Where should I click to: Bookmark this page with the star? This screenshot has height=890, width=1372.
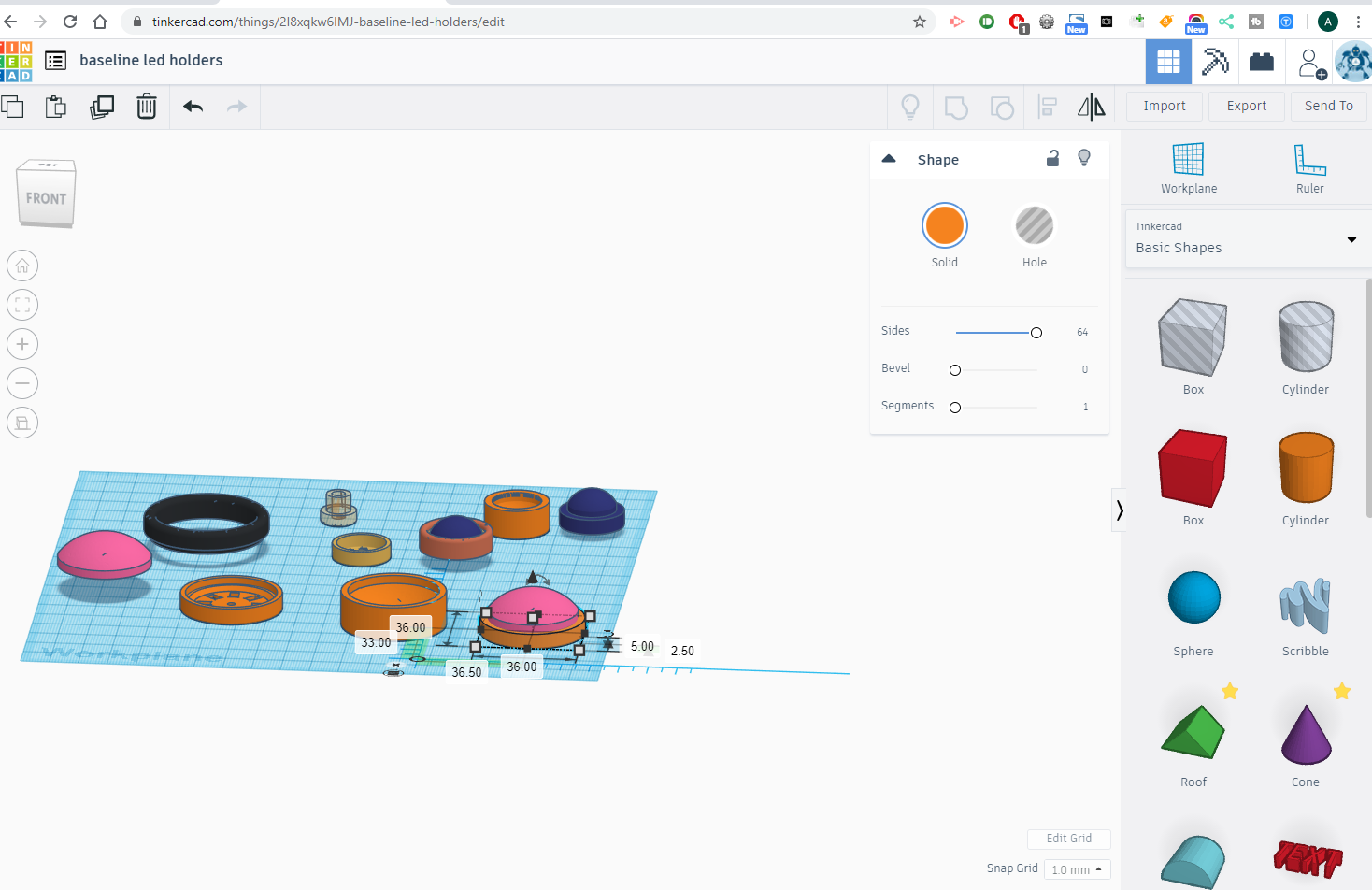920,22
